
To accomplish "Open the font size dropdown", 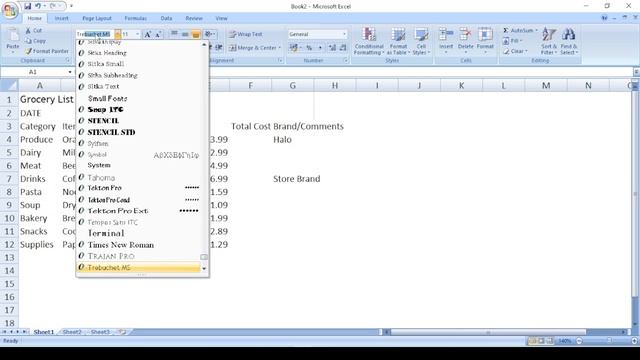I will click(x=138, y=34).
